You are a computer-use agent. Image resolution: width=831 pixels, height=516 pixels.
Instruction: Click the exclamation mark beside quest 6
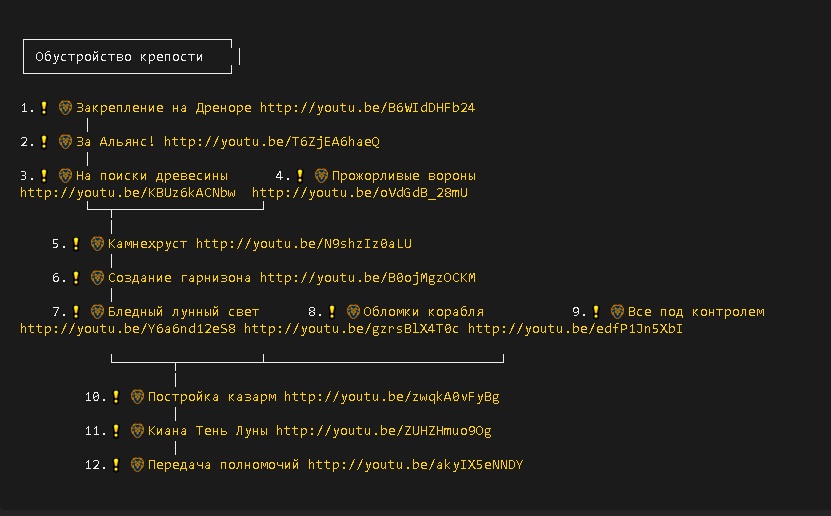pyautogui.click(x=76, y=277)
